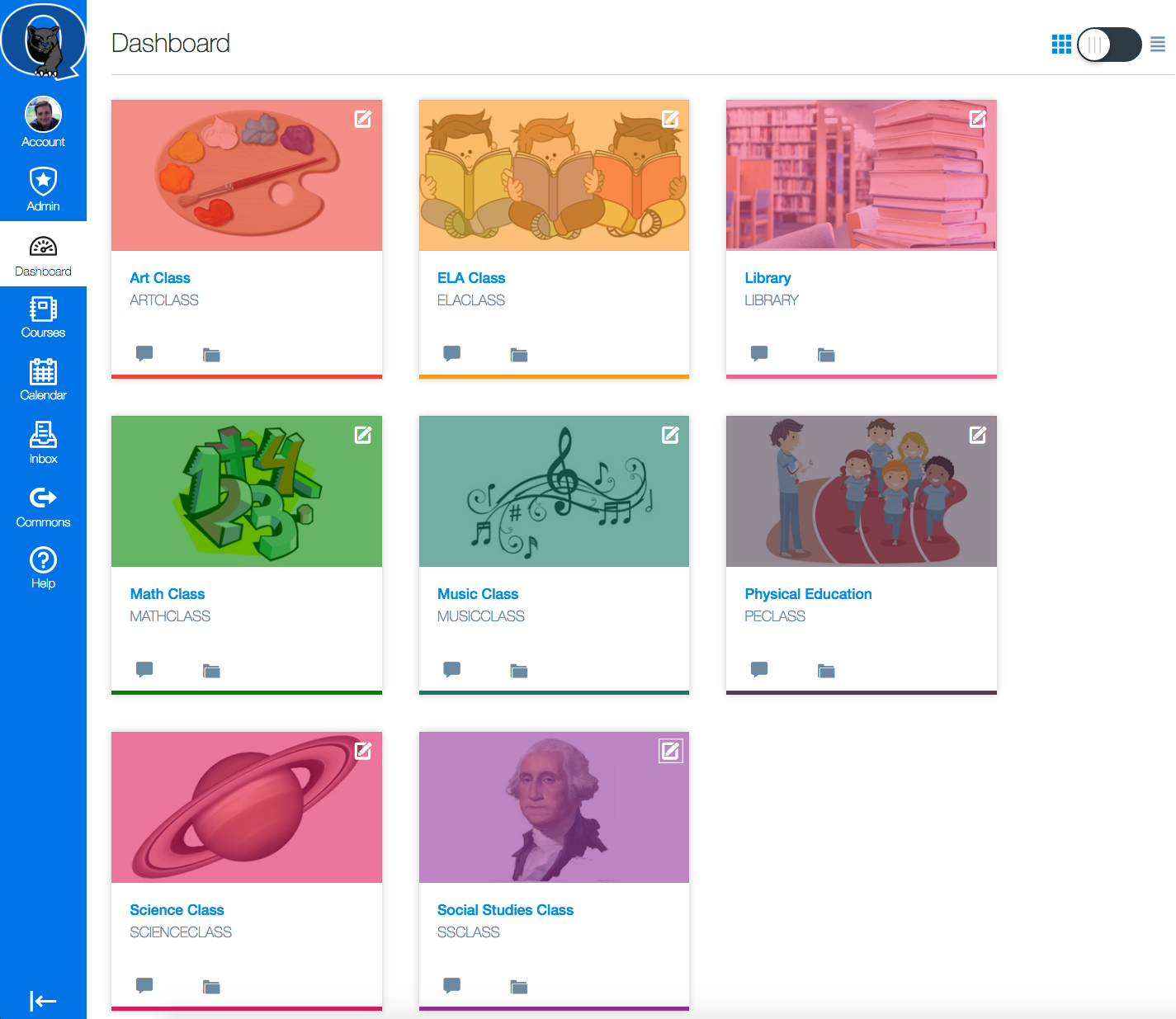Open the Music Class course
Viewport: 1176px width, 1019px height.
pyautogui.click(x=478, y=593)
